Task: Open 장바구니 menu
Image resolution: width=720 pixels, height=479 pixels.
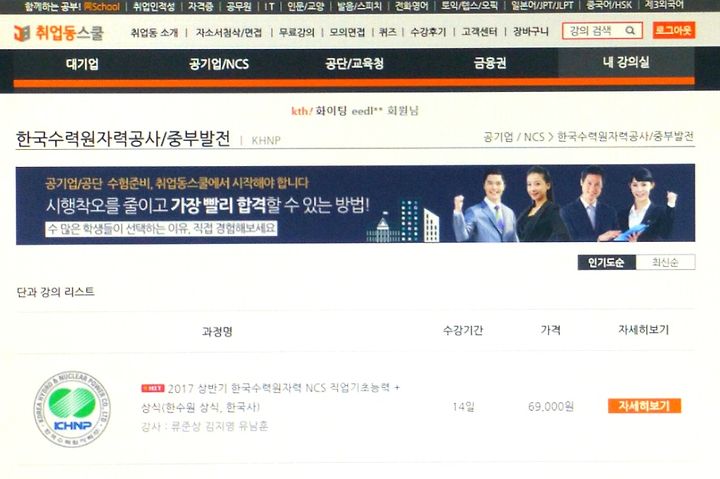Action: tap(531, 32)
